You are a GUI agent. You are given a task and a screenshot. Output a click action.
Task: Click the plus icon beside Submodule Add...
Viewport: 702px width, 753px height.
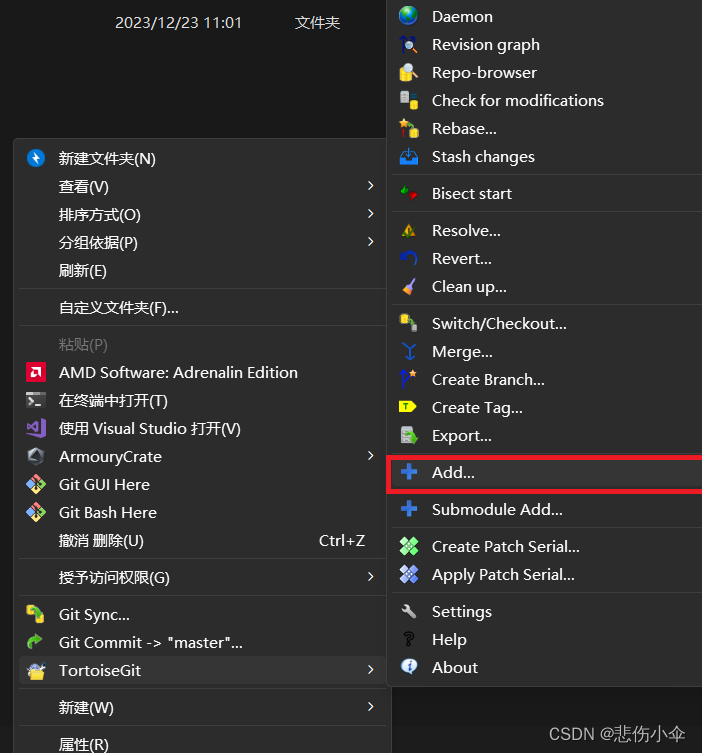pos(409,509)
